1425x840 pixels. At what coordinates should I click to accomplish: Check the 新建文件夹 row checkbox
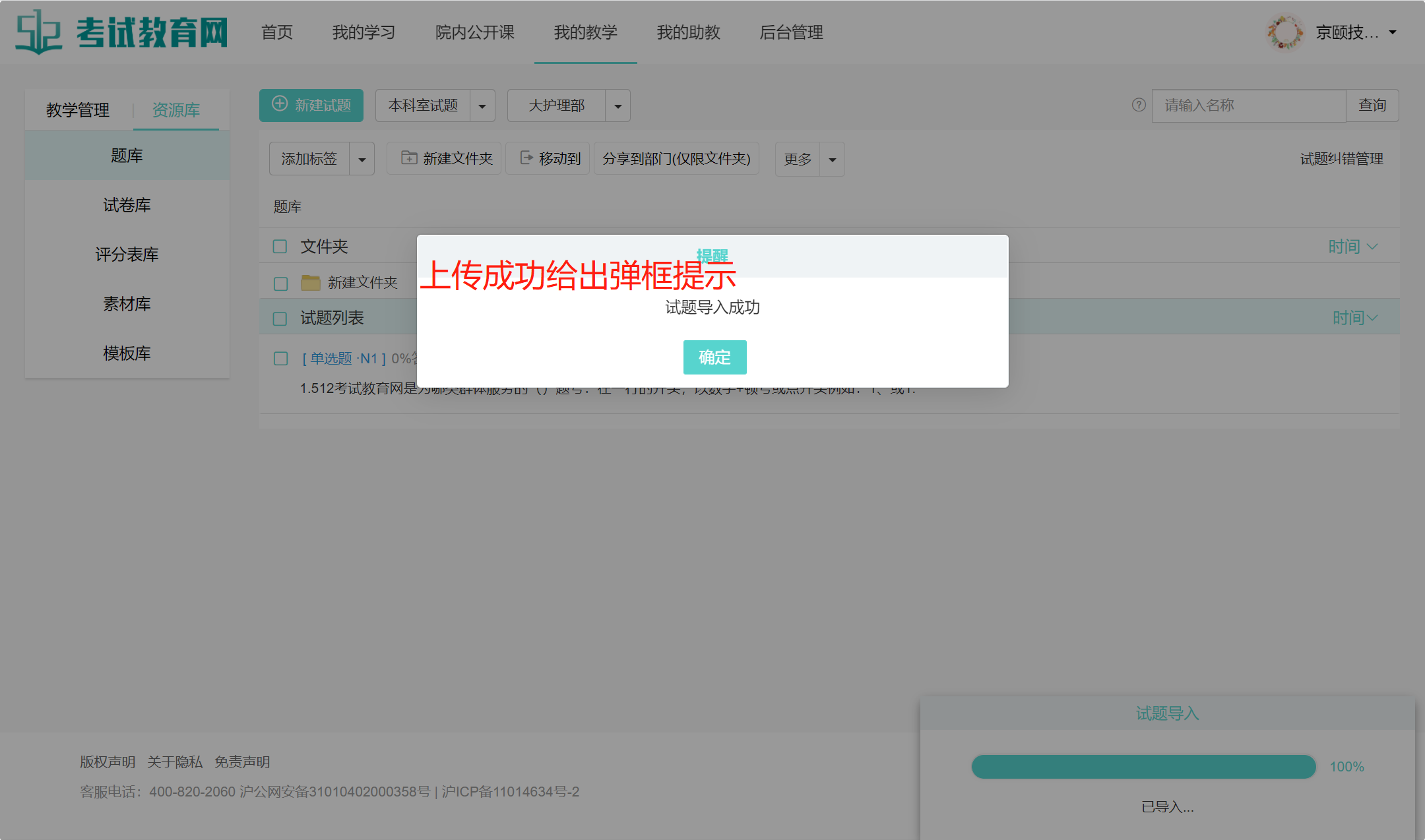click(280, 284)
